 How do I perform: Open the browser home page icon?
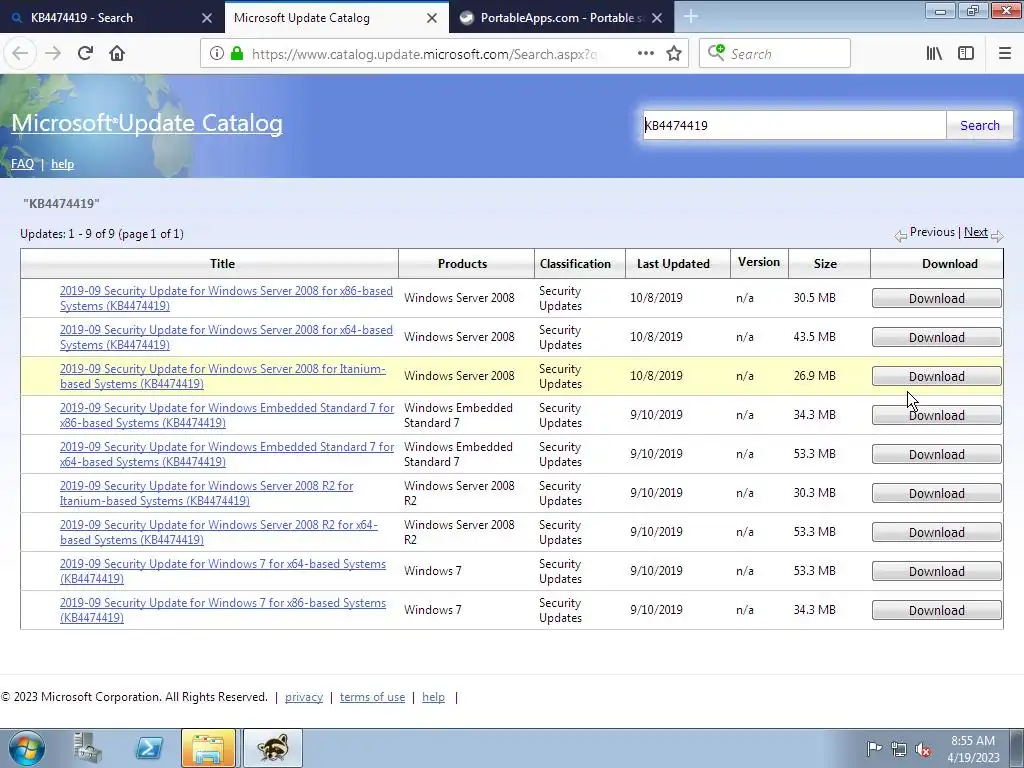pyautogui.click(x=117, y=54)
